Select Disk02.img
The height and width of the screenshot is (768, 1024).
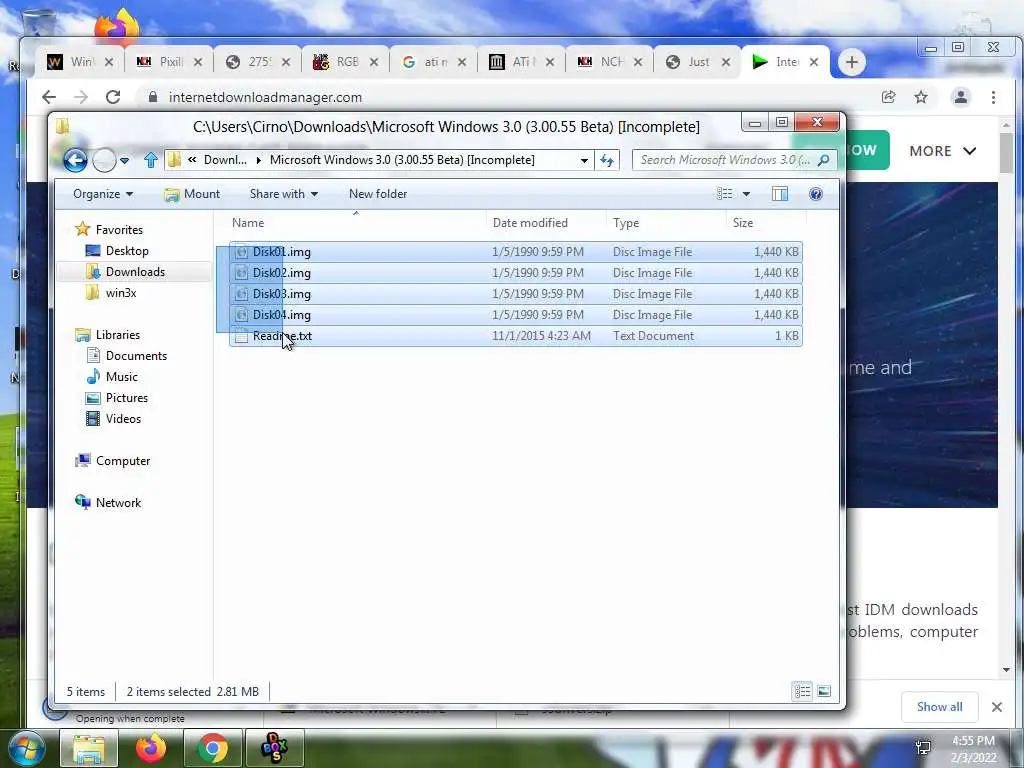point(516,273)
